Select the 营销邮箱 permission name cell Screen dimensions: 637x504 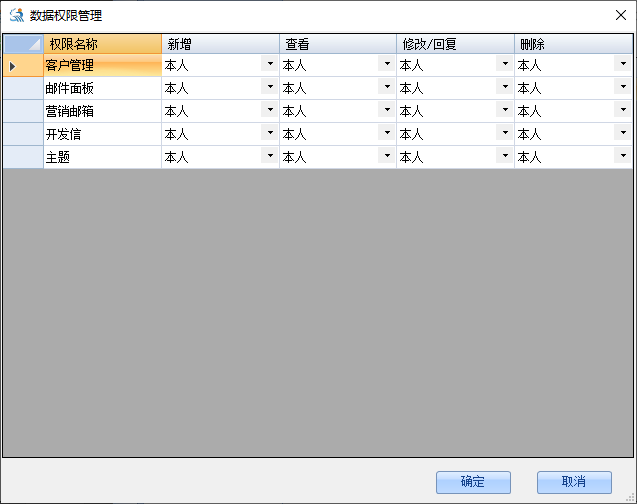point(102,111)
